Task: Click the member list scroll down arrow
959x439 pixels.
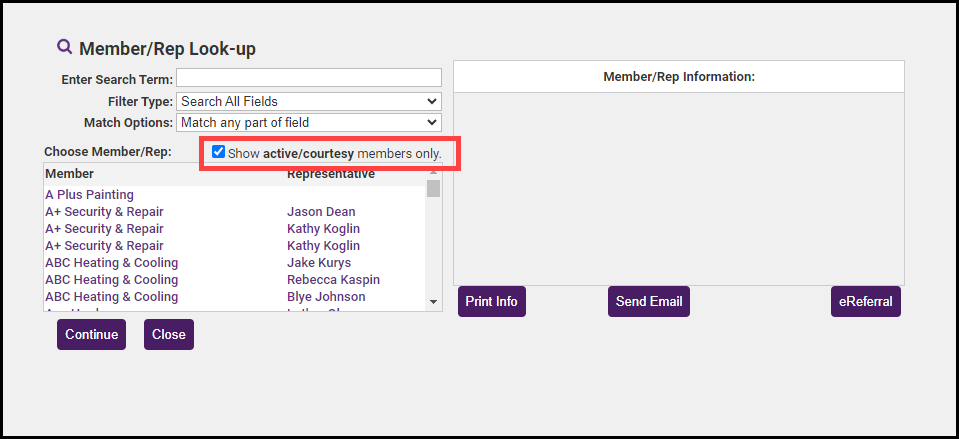Action: (x=433, y=301)
